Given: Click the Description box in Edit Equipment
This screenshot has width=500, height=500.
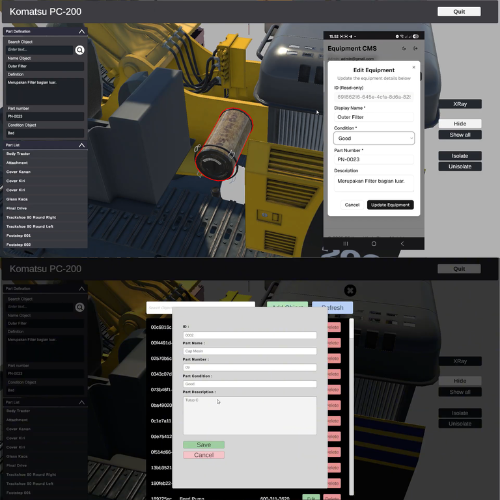Looking at the screenshot, I should 374,183.
